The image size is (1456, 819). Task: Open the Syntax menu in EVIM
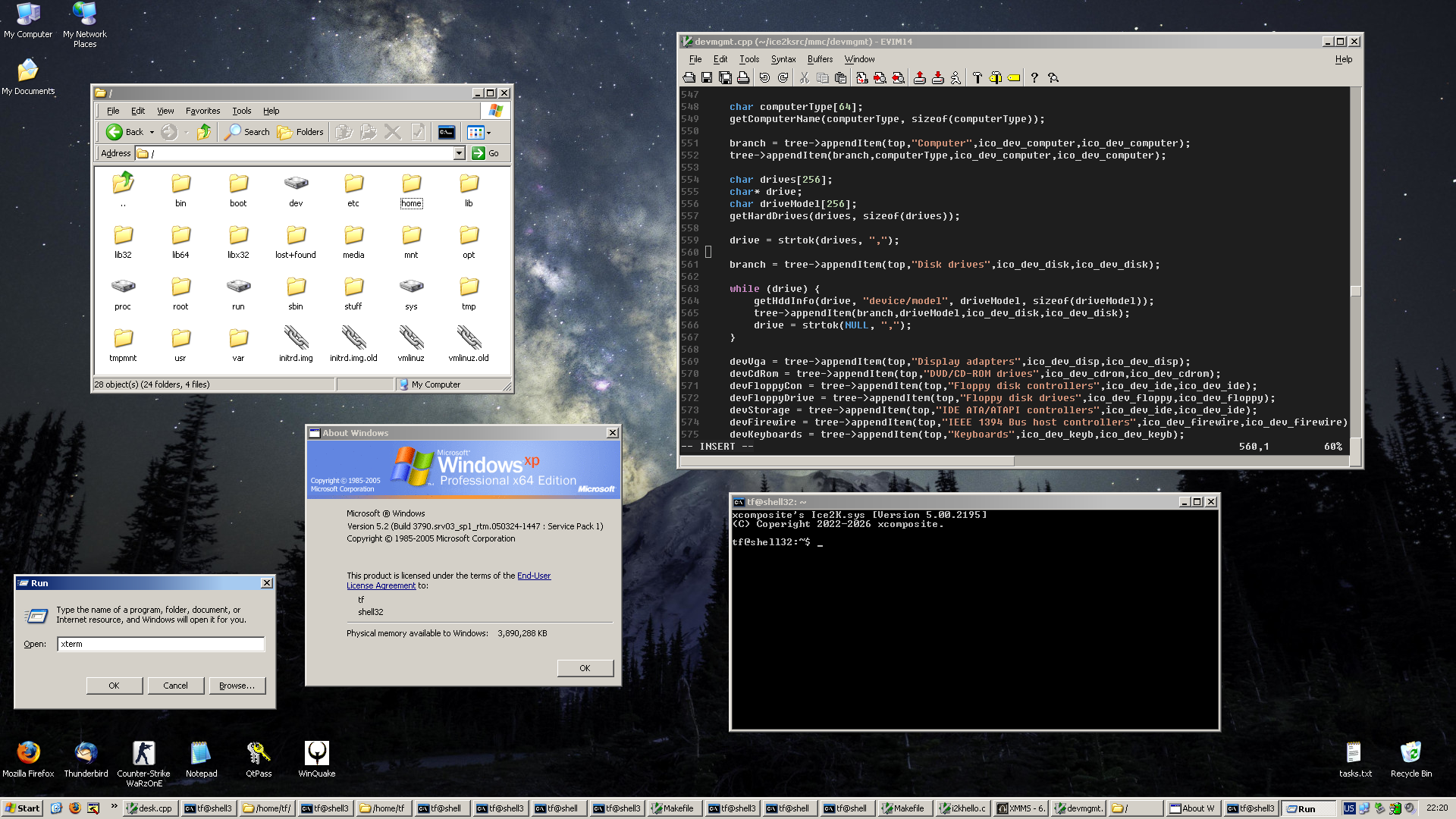pos(783,59)
